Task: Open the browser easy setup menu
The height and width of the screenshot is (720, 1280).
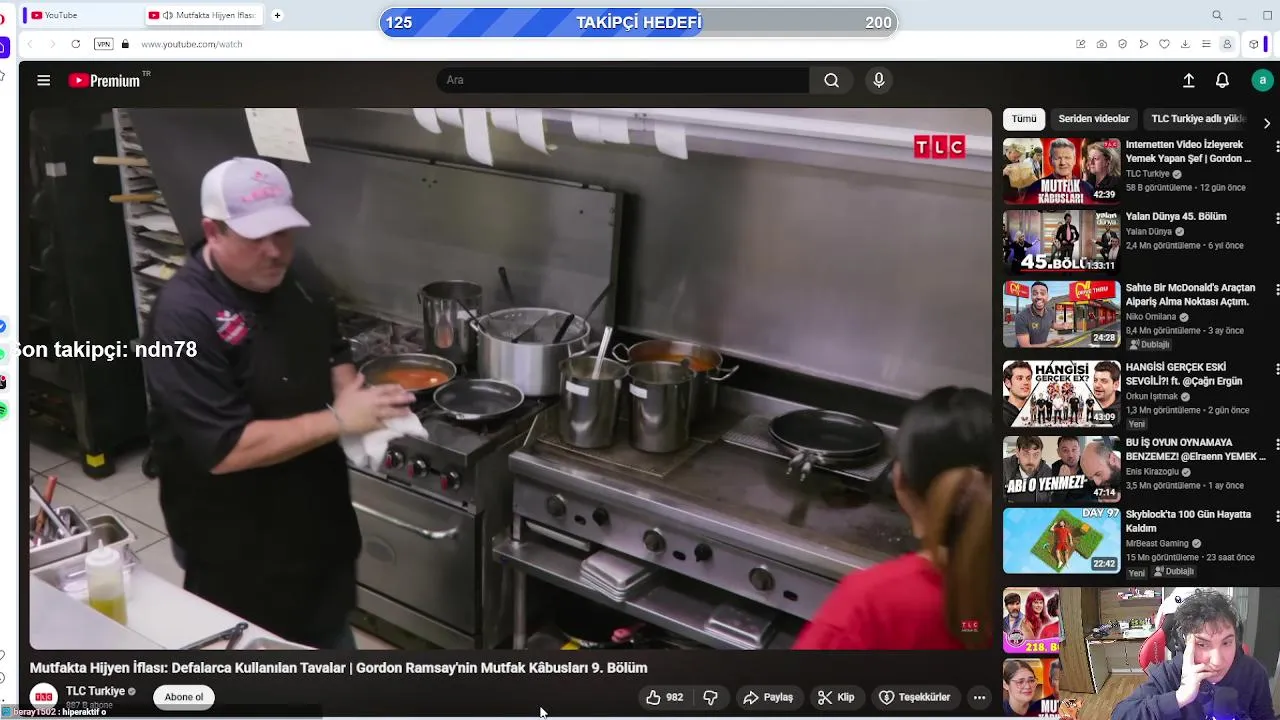Action: tap(1206, 44)
